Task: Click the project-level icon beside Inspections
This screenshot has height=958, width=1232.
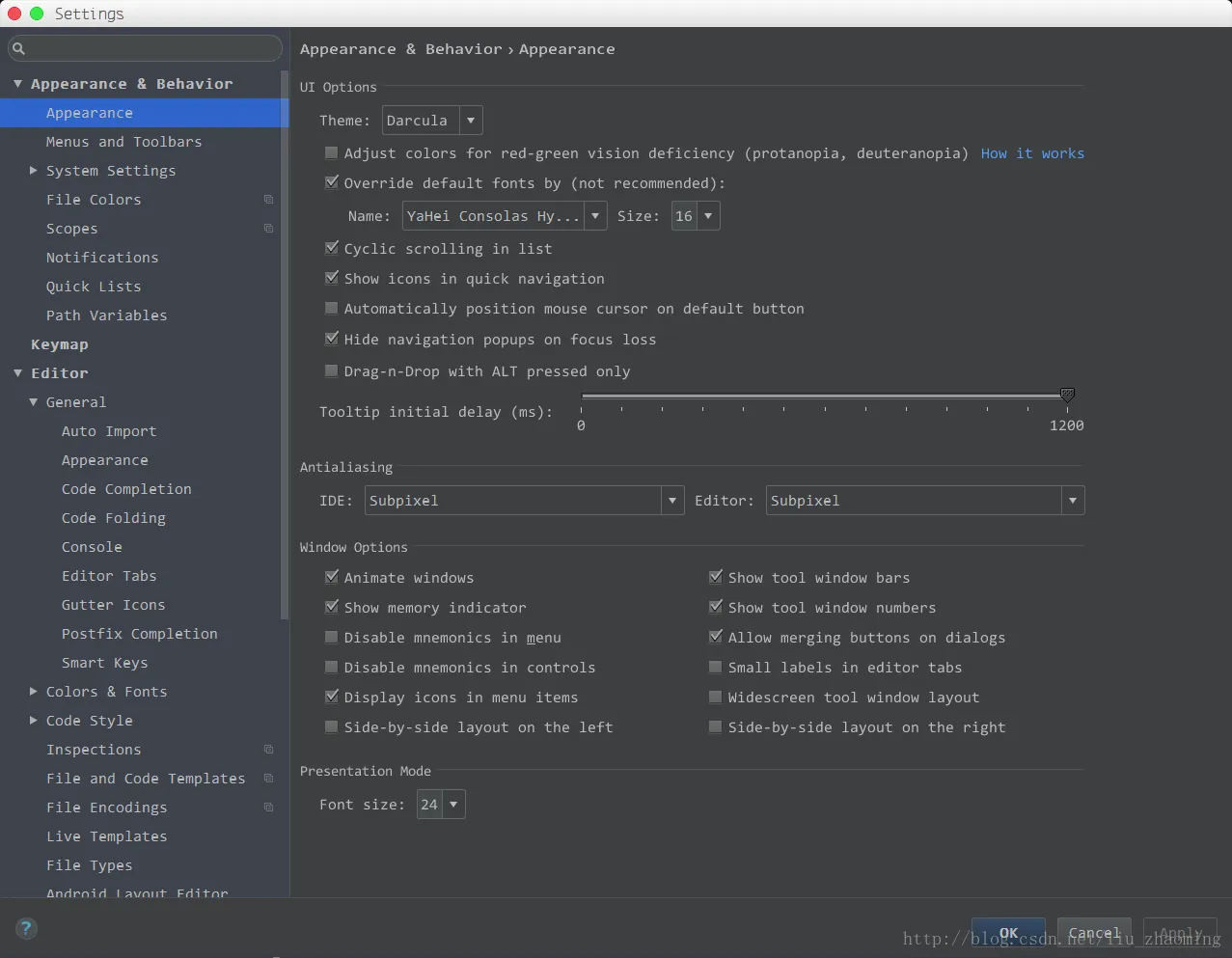Action: (x=268, y=750)
